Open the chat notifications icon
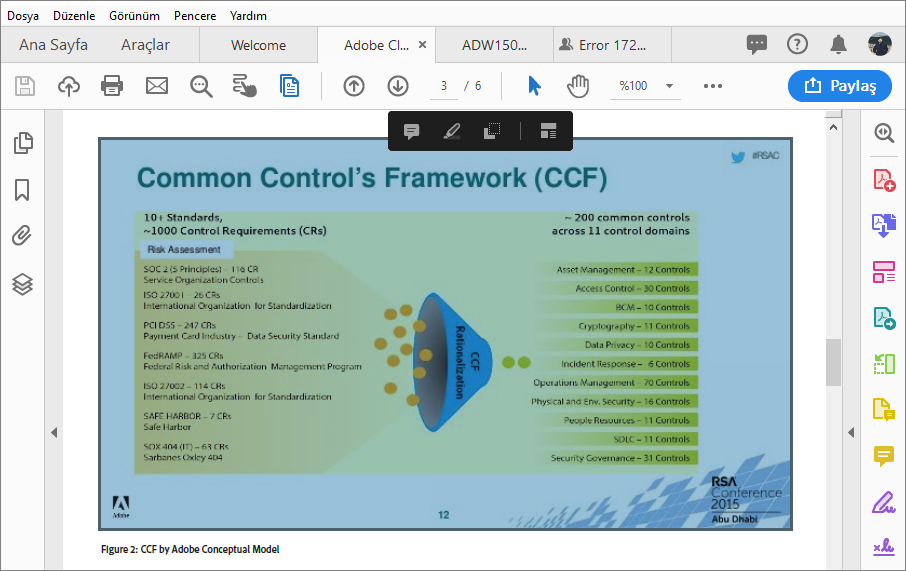Screen dimensions: 906x571 (x=756, y=44)
